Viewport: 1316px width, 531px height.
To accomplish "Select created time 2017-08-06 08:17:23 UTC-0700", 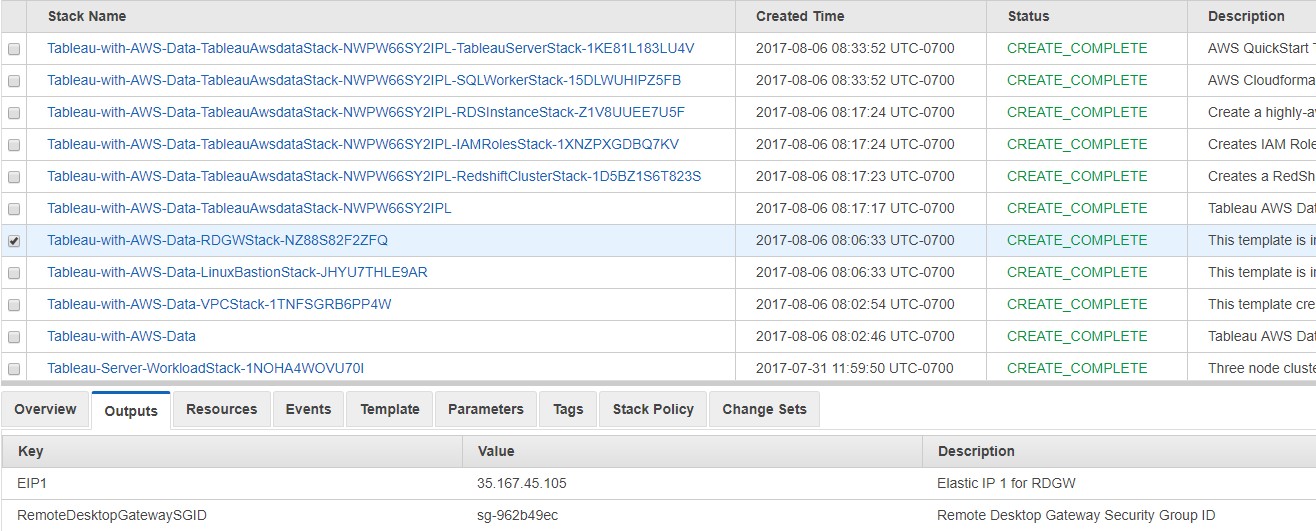I will (x=855, y=176).
